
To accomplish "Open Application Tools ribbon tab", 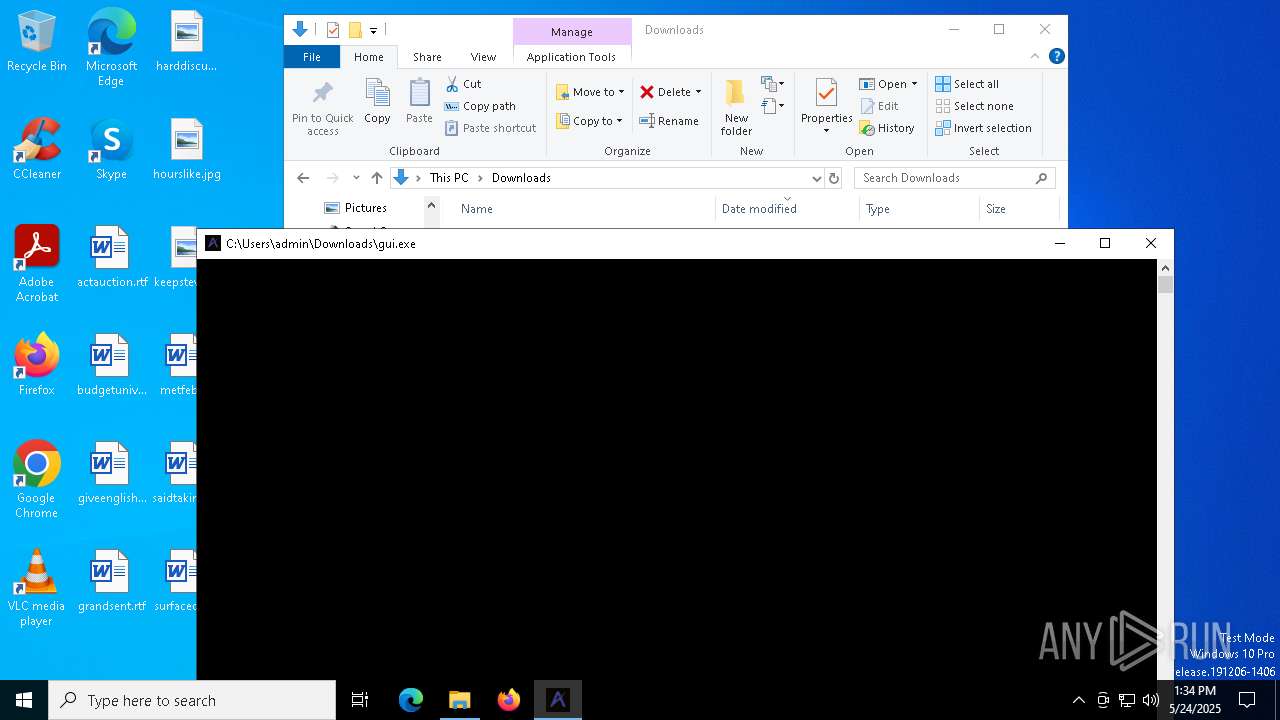I will [571, 57].
